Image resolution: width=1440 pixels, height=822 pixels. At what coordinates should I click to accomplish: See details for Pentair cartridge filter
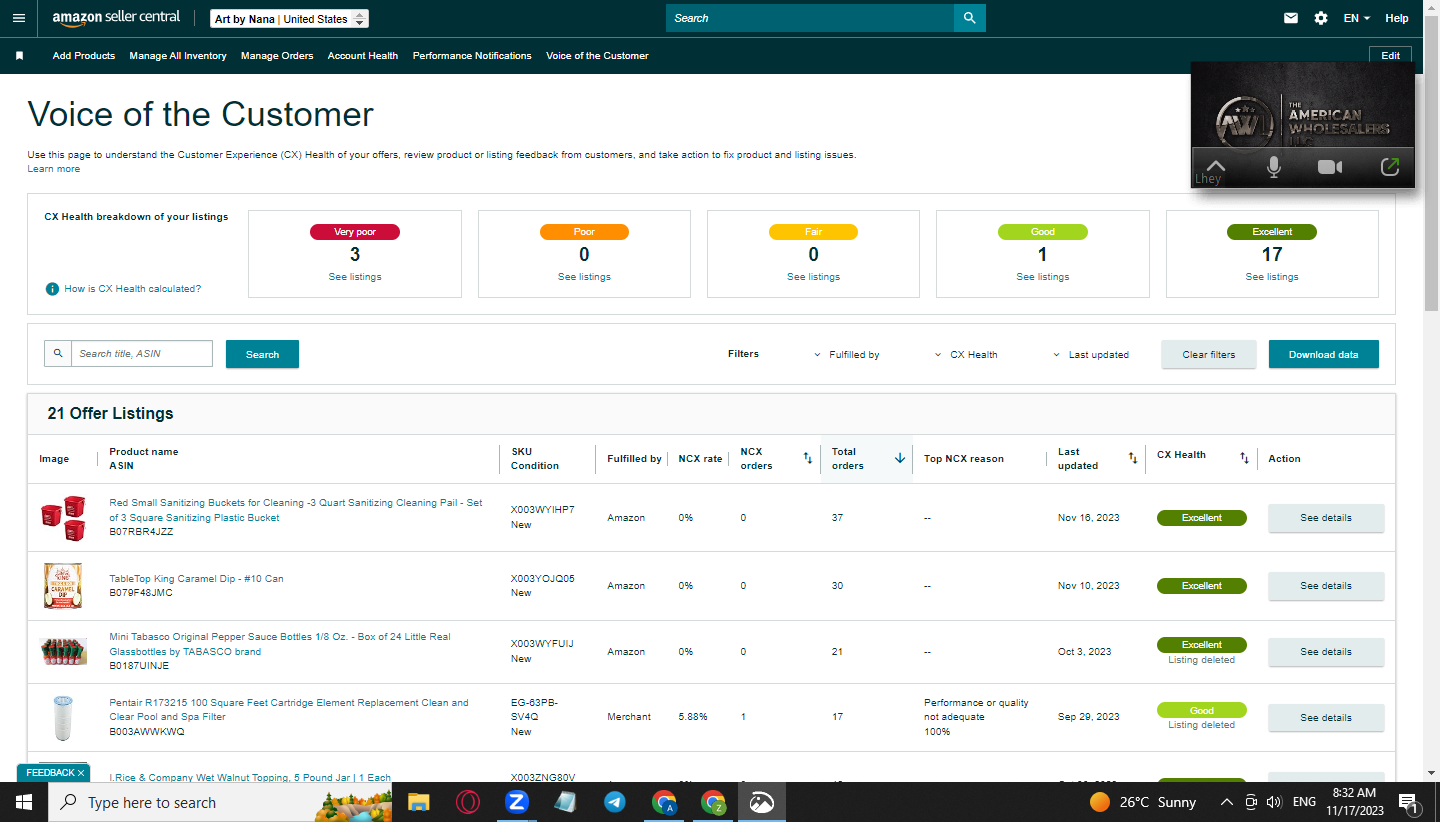1326,718
